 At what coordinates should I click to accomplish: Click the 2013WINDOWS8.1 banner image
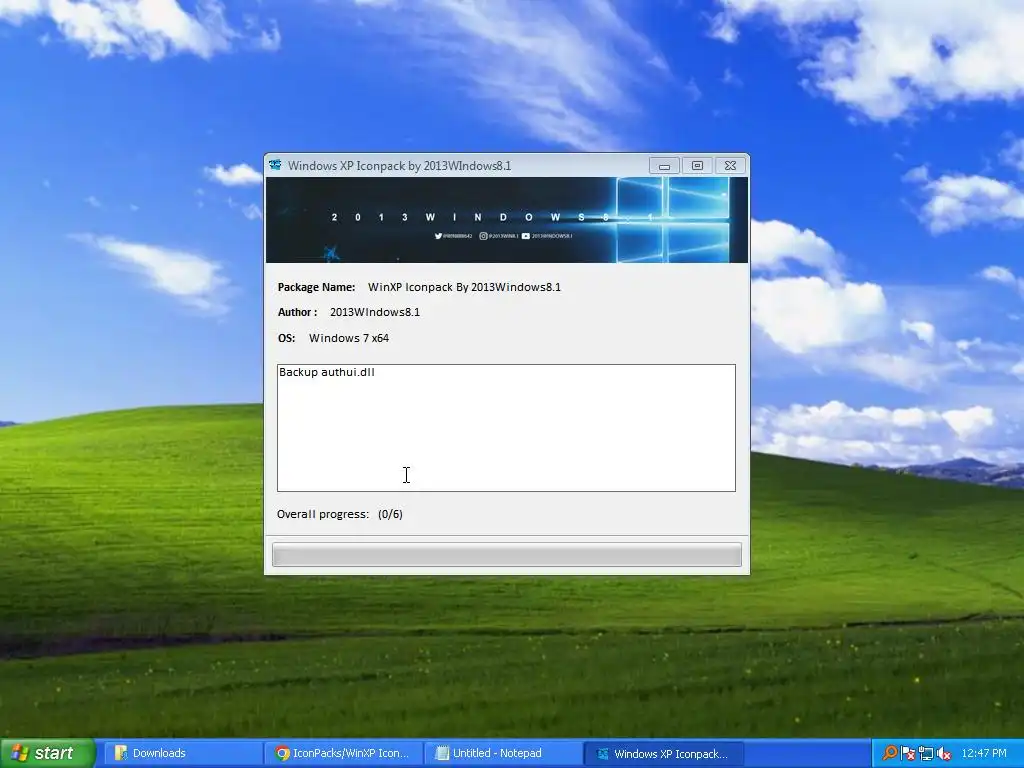pos(507,220)
